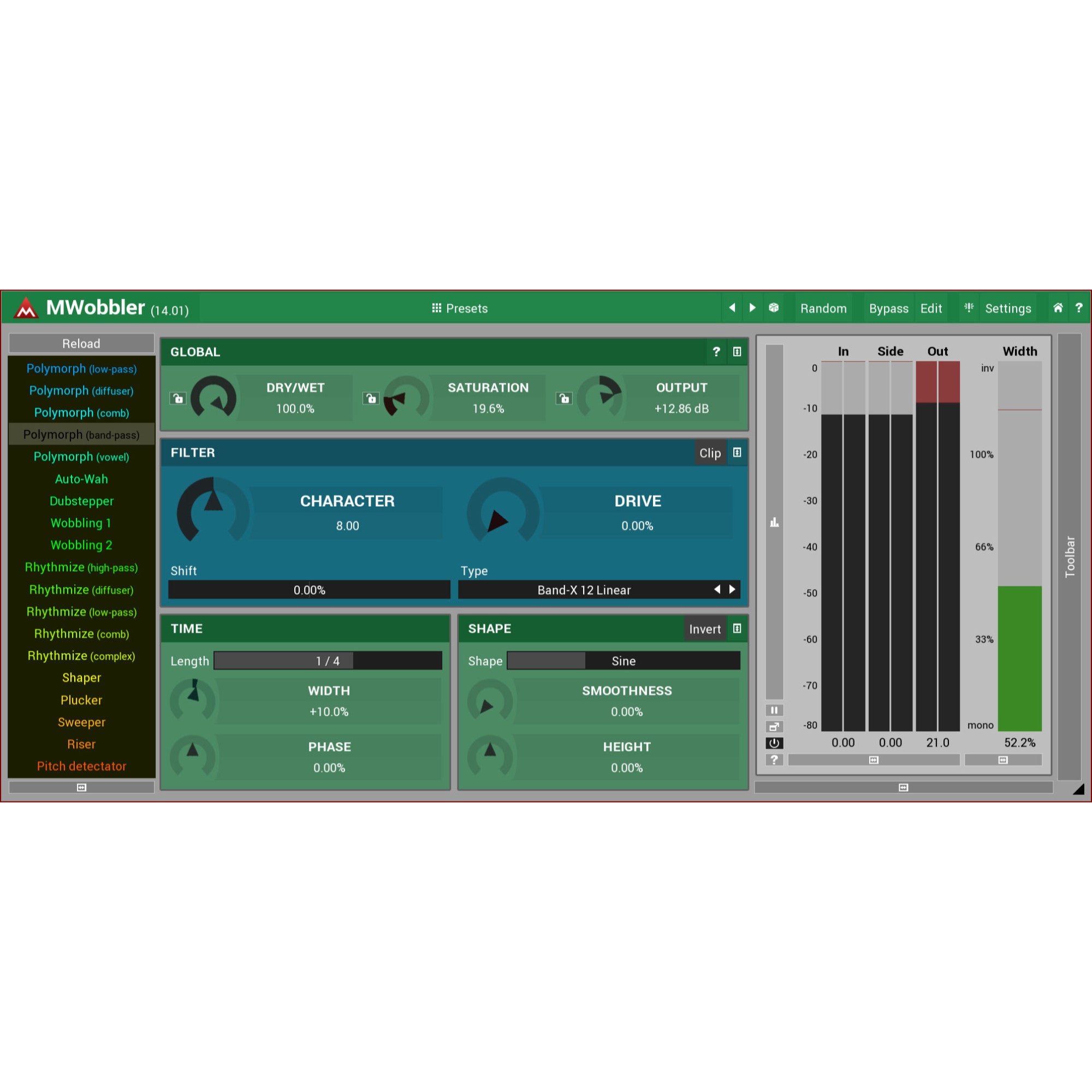Click the MeldaProduction logo icon

tap(26, 308)
